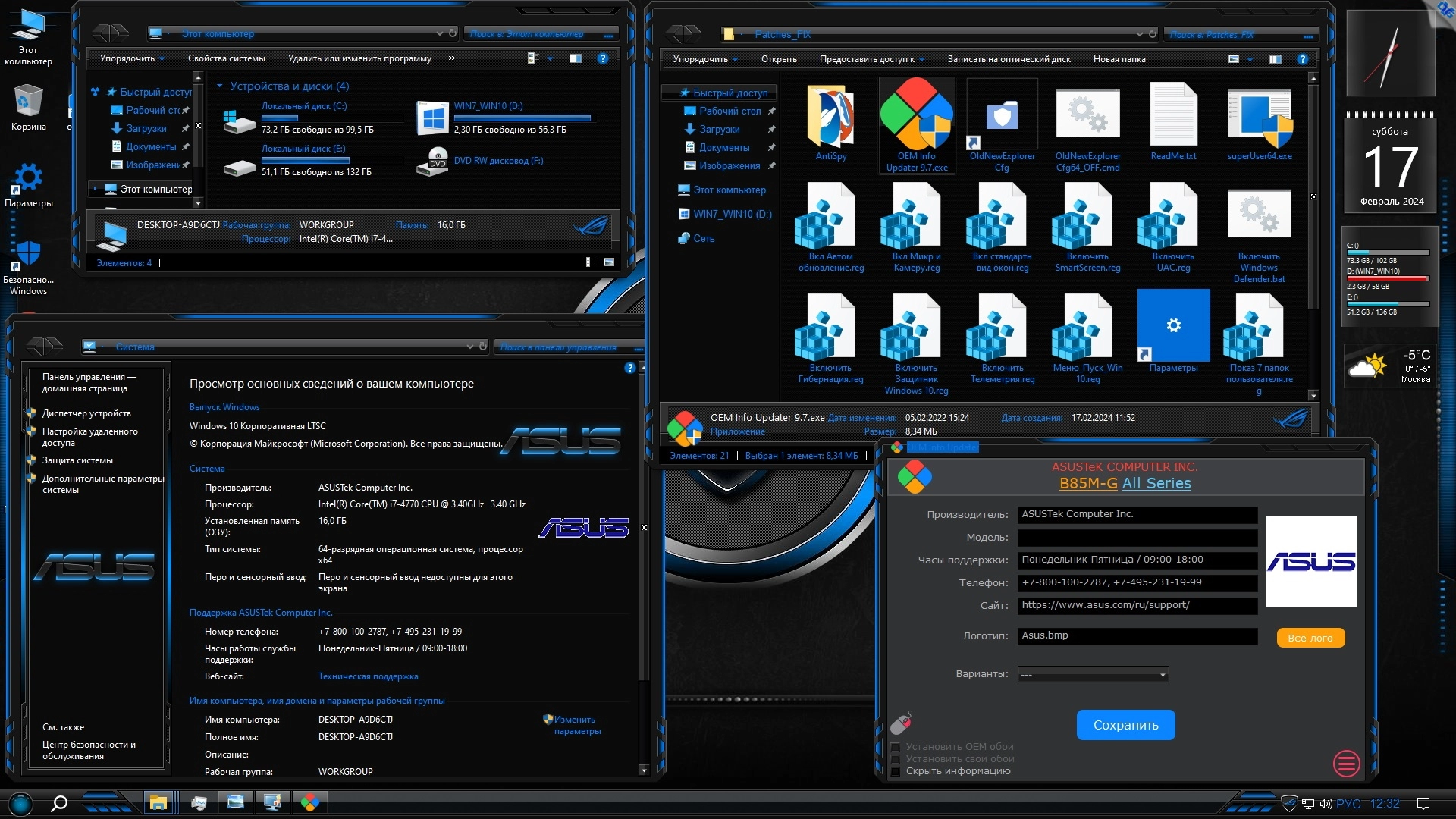The image size is (1456, 819).
Task: Click the OEM Info Updater taskbar icon
Action: click(310, 802)
